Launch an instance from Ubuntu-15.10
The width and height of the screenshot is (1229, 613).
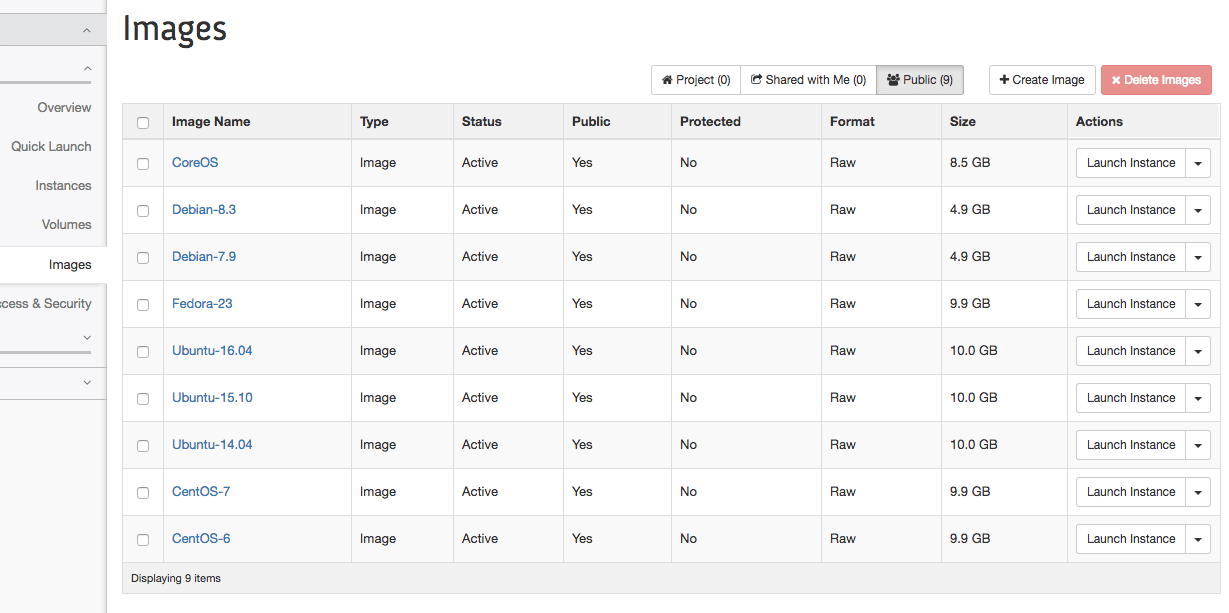tap(1131, 398)
